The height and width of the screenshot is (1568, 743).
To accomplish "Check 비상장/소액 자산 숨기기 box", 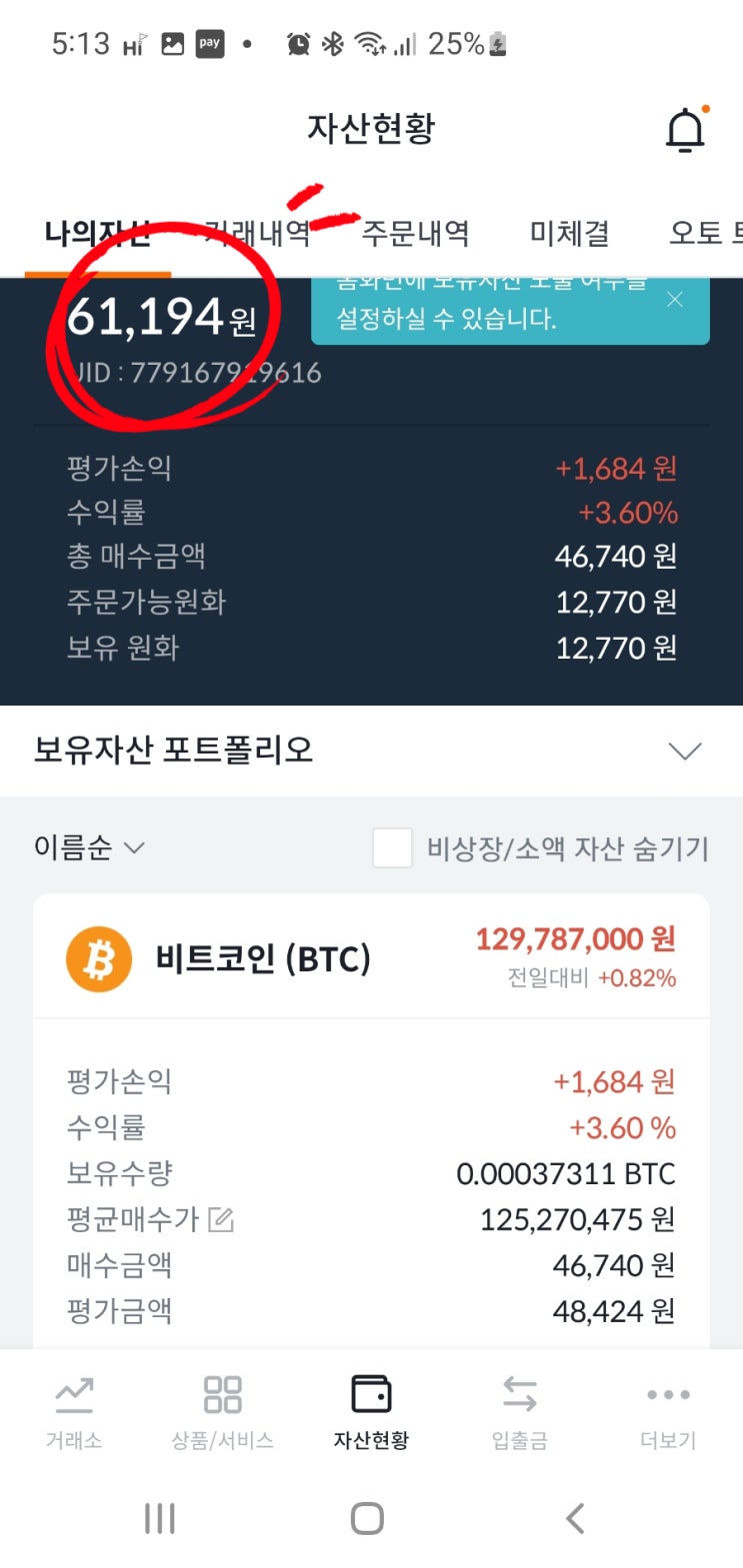I will (x=392, y=848).
